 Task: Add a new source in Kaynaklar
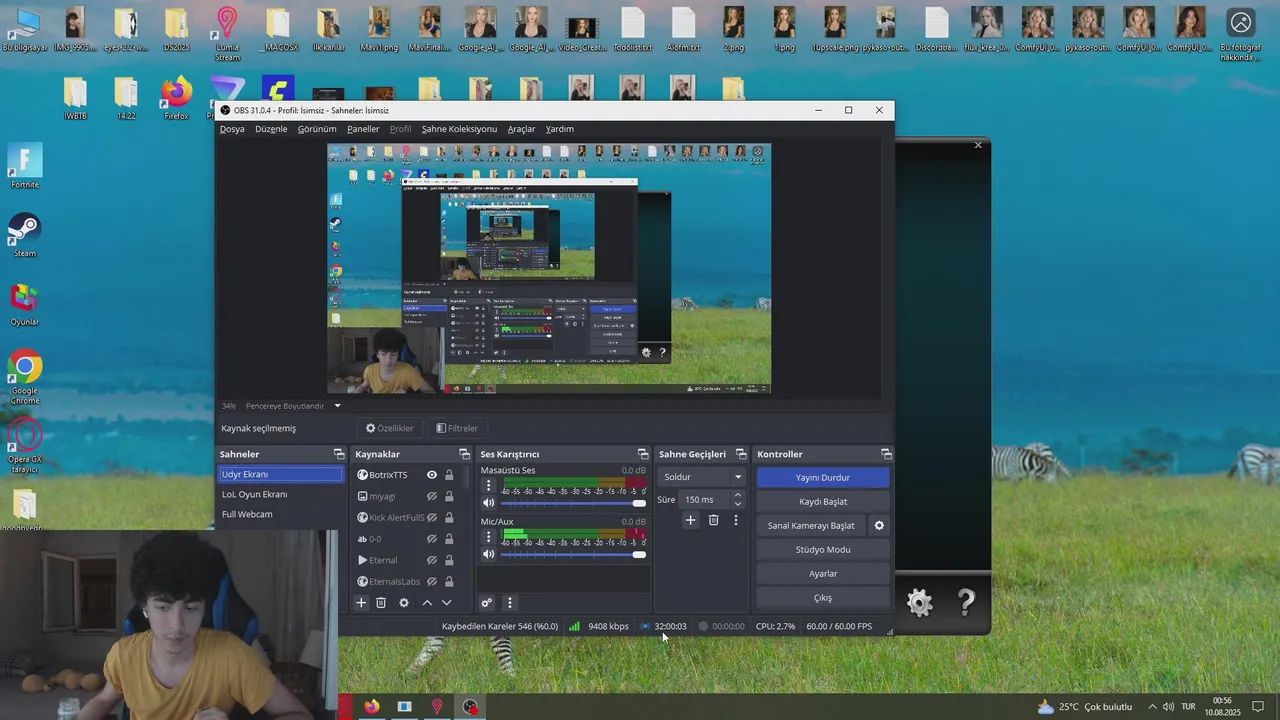(x=362, y=603)
